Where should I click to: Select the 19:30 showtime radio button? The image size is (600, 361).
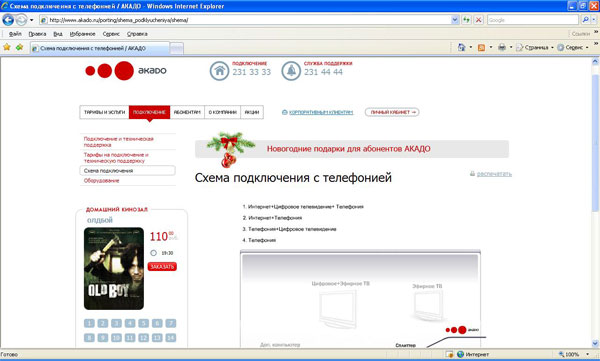pos(153,253)
